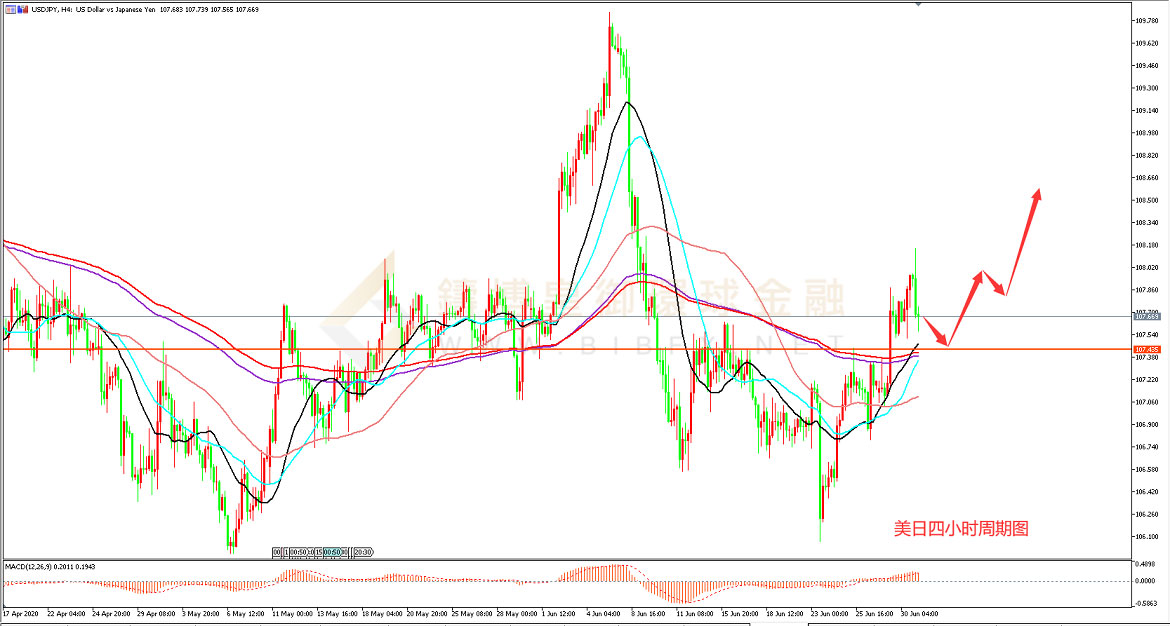Screen dimensions: 1170x626
Task: Select the red Chinese text label 美日四小时周期图
Action: (960, 529)
